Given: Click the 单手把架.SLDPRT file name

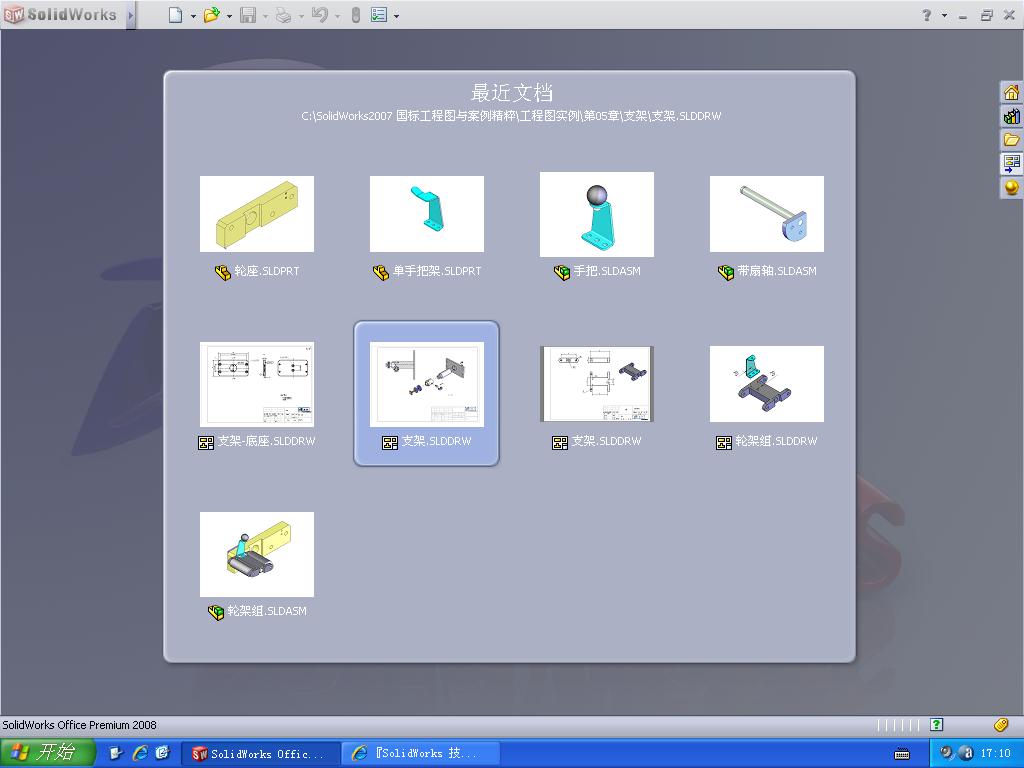Looking at the screenshot, I should [437, 271].
